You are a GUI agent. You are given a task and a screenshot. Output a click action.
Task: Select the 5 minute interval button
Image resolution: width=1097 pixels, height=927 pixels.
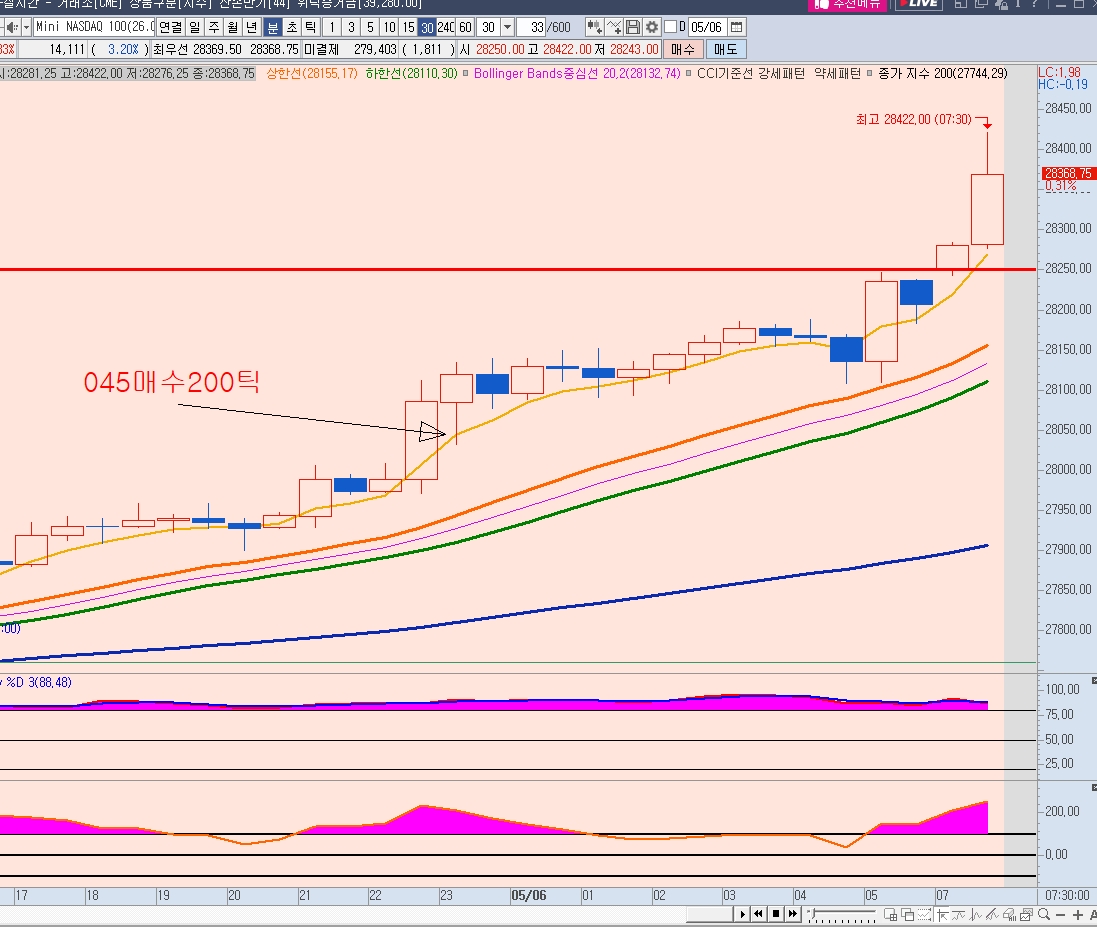coord(370,27)
